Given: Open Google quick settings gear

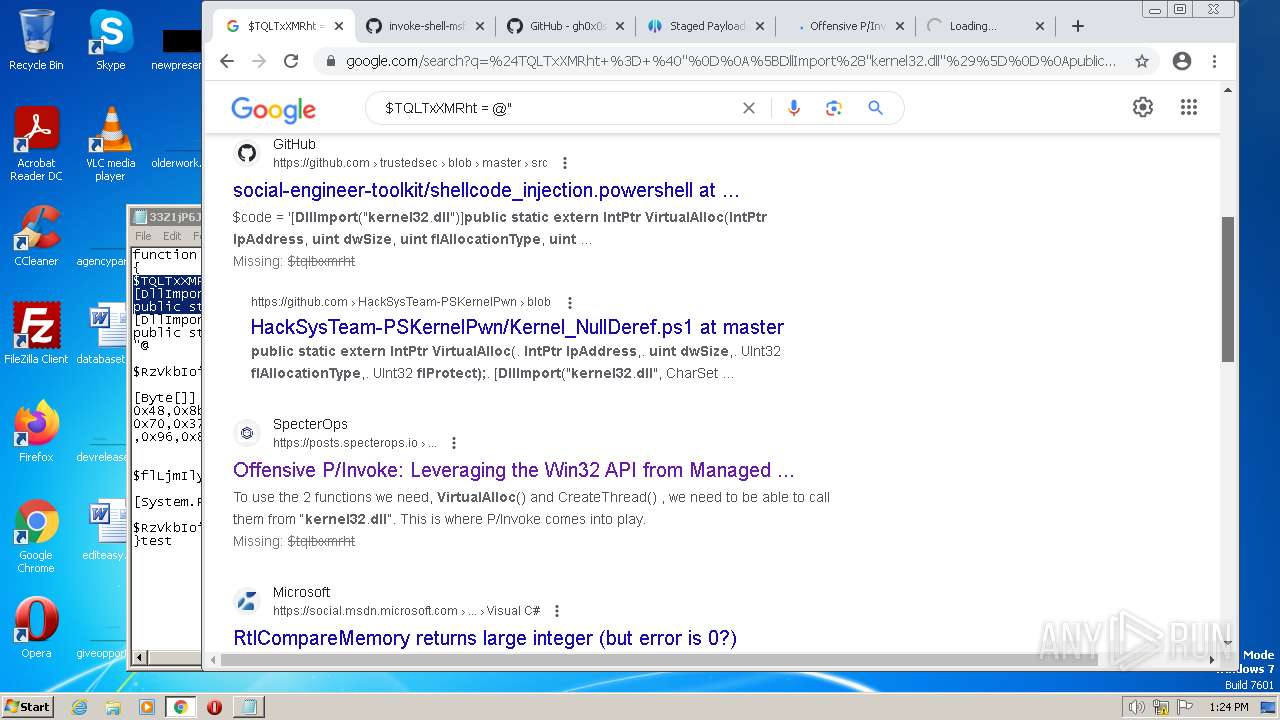Looking at the screenshot, I should pyautogui.click(x=1143, y=107).
